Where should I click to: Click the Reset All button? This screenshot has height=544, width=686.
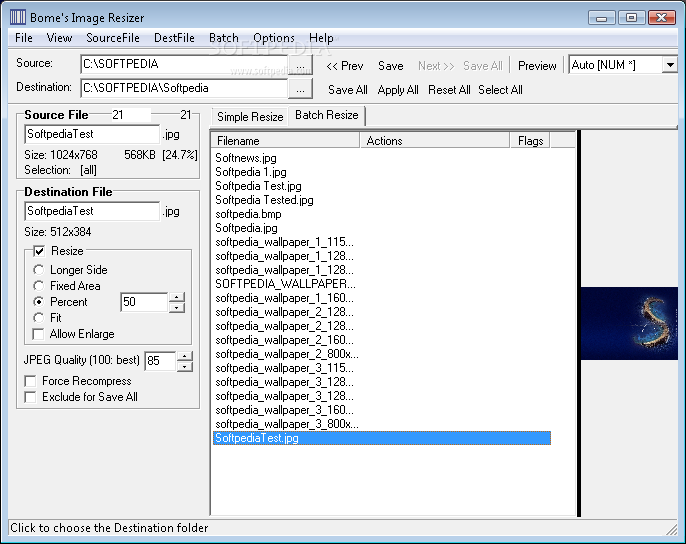click(x=449, y=90)
